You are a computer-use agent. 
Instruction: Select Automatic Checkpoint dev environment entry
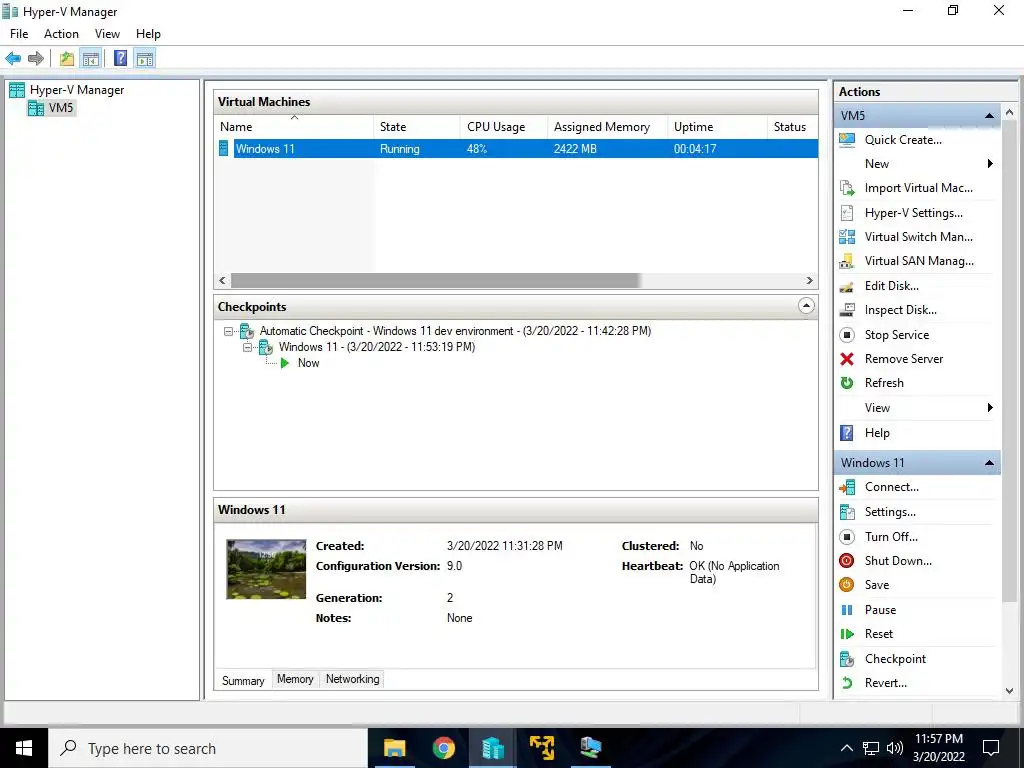[x=455, y=331]
